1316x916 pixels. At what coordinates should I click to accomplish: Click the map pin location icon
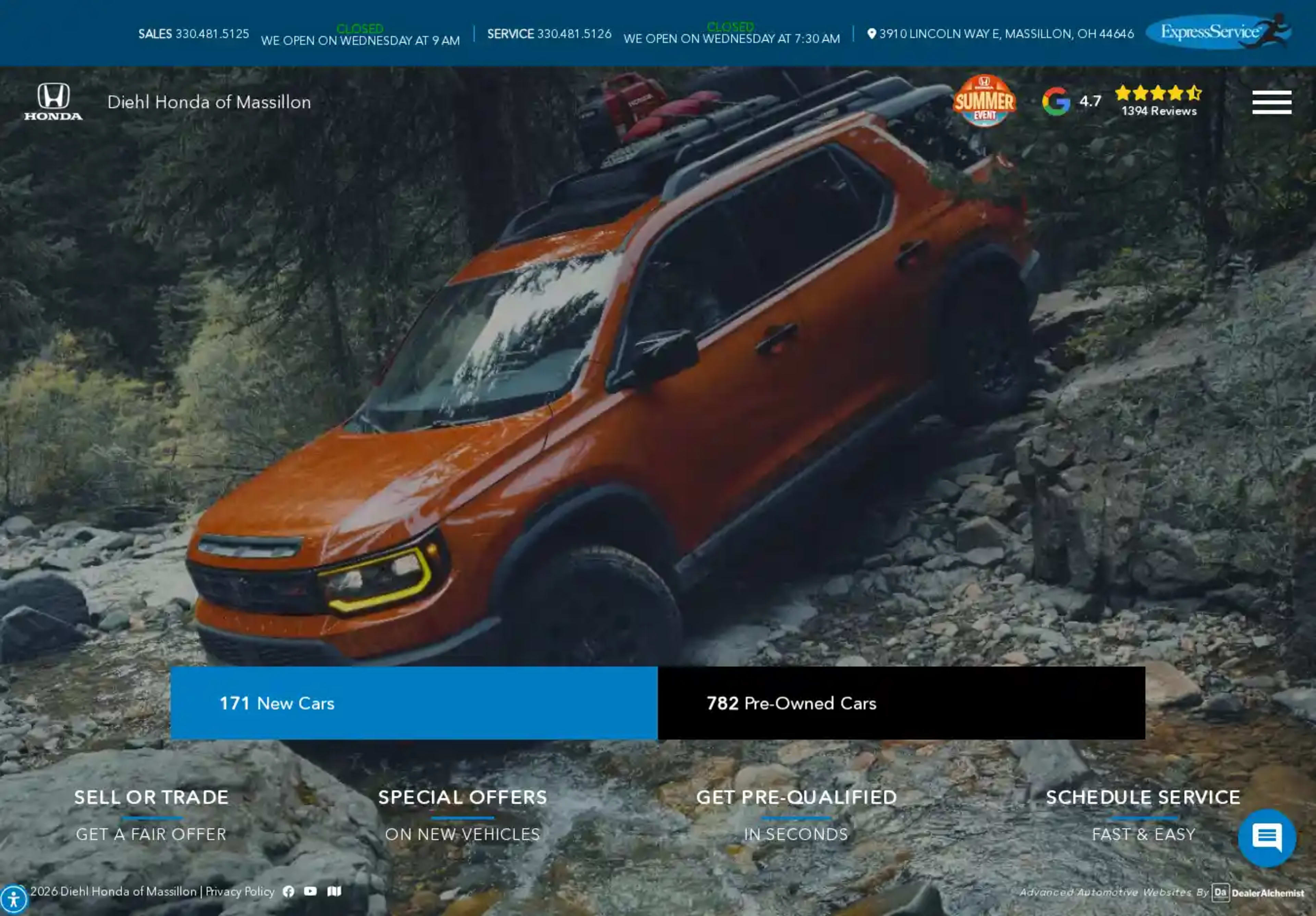coord(871,34)
